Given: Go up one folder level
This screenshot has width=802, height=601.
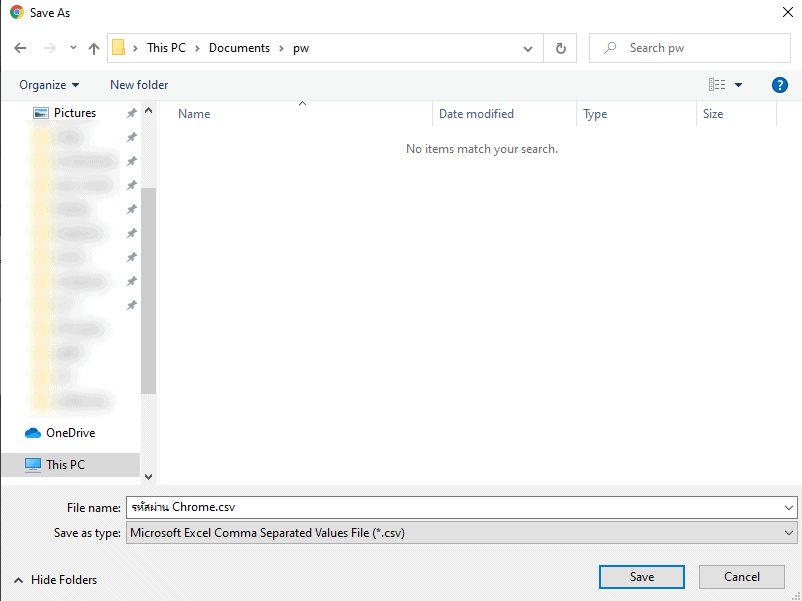Looking at the screenshot, I should [94, 48].
